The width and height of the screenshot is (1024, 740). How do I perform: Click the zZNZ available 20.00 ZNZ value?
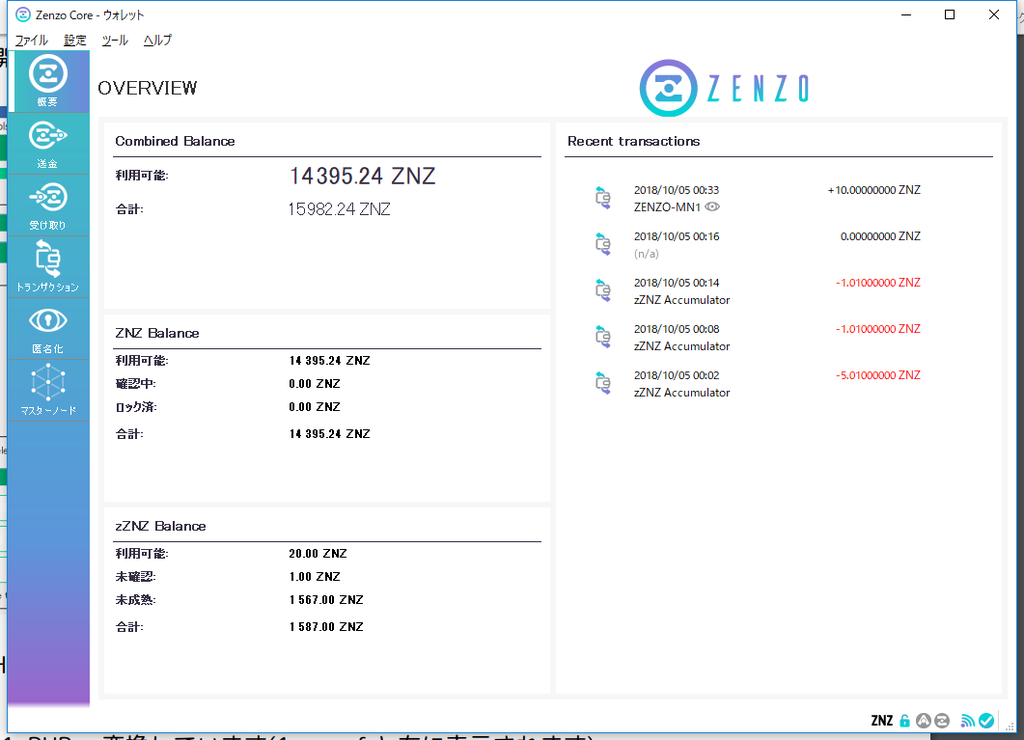tap(318, 554)
